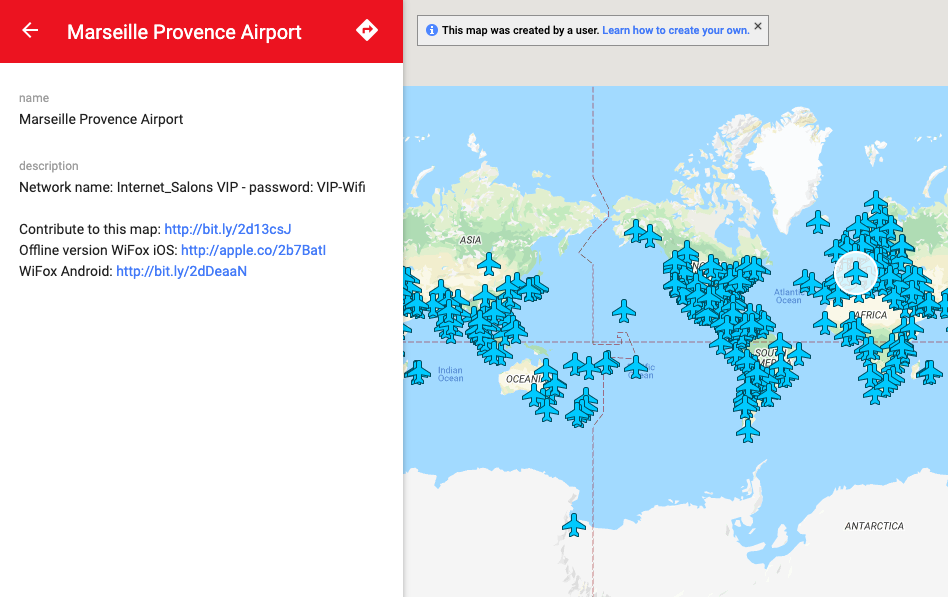Image resolution: width=948 pixels, height=597 pixels.
Task: Click the ANTARCTICA map label
Action: (x=874, y=526)
